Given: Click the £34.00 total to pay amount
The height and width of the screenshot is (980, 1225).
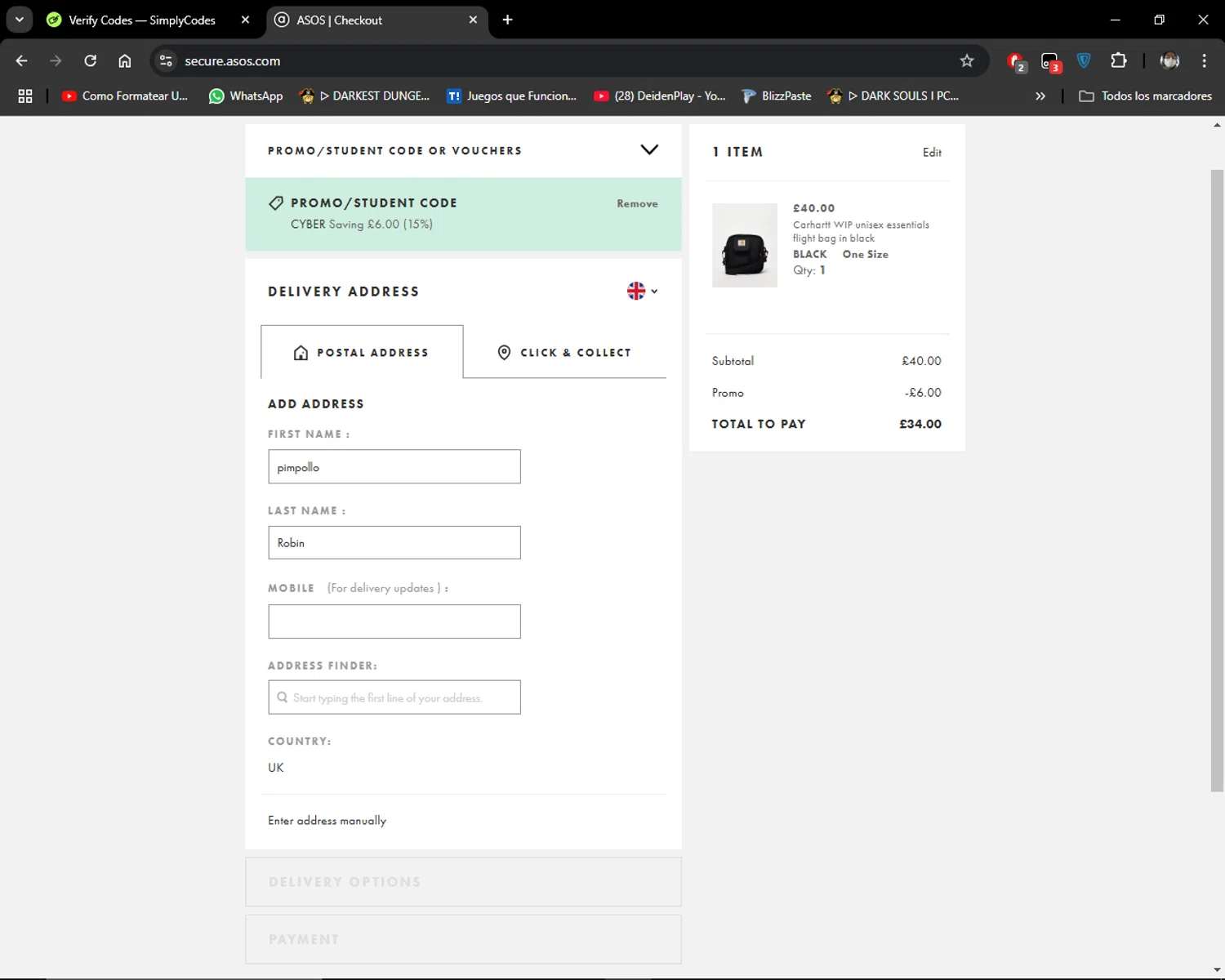Looking at the screenshot, I should click(920, 424).
